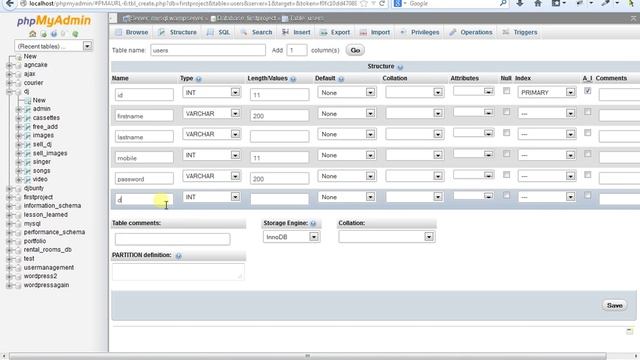Open the table Collation dropdown below the columns
The width and height of the screenshot is (640, 360).
(387, 237)
